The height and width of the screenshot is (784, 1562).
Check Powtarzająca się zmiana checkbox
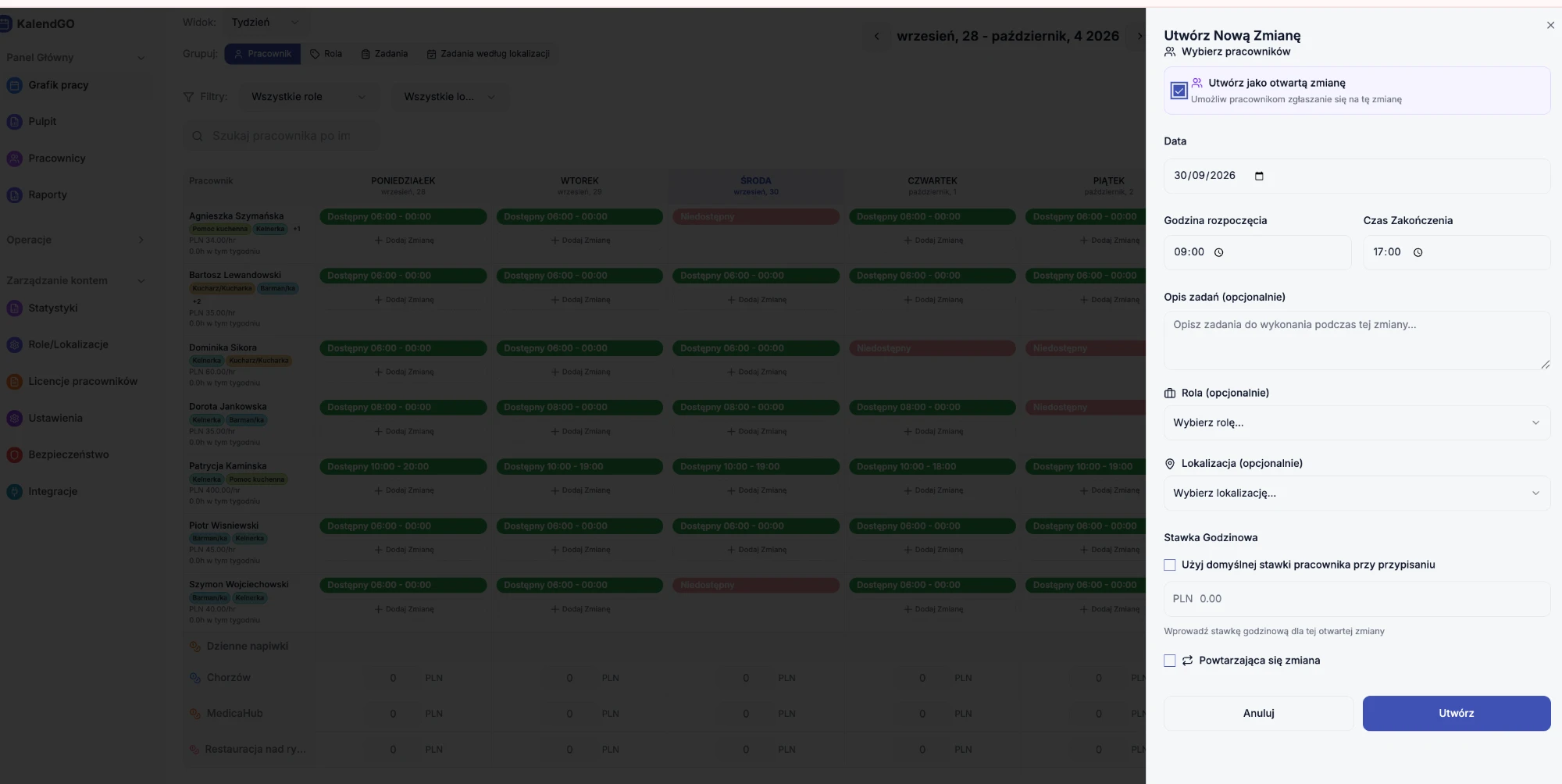click(1169, 661)
